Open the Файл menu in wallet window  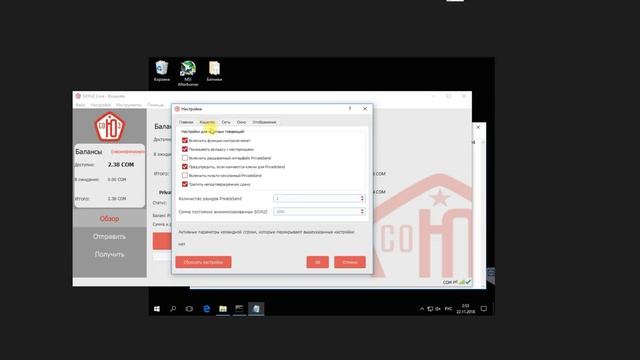coord(80,105)
